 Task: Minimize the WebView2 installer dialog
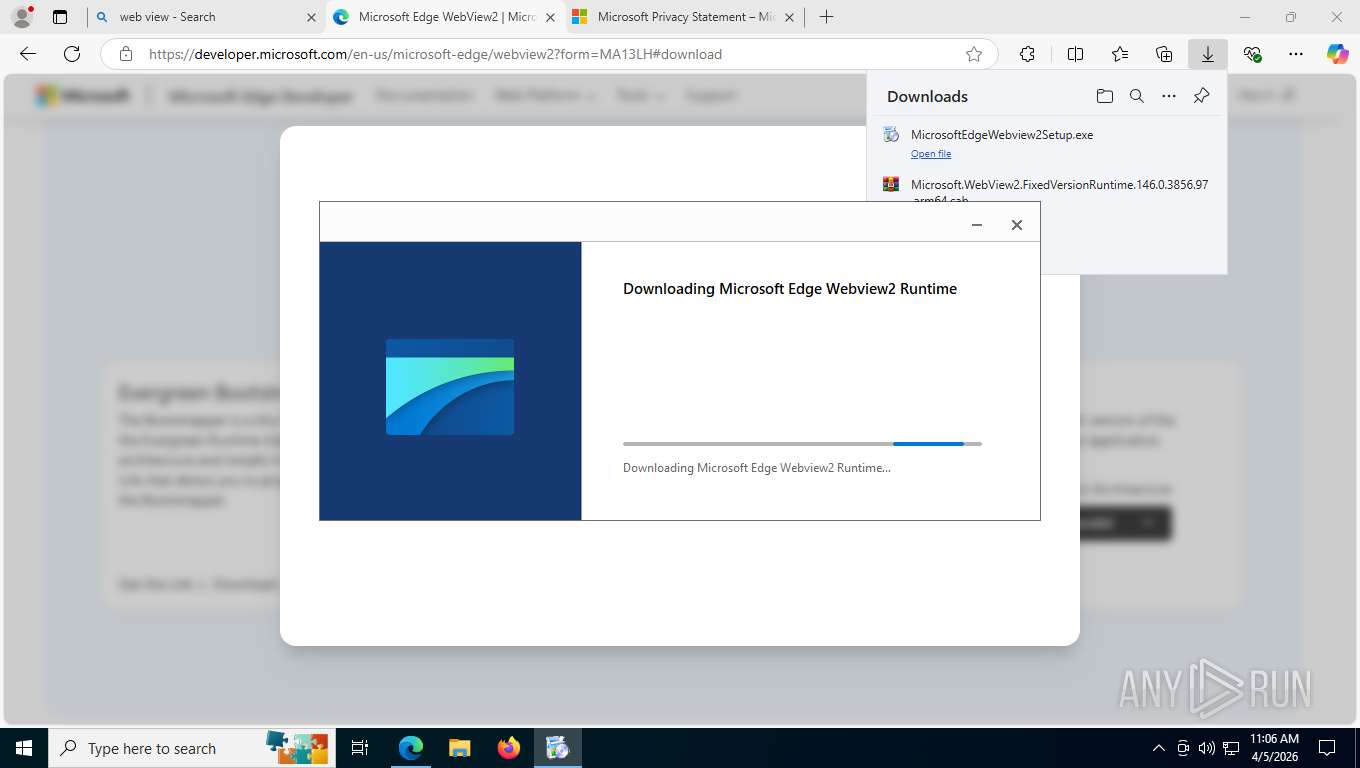click(x=977, y=225)
